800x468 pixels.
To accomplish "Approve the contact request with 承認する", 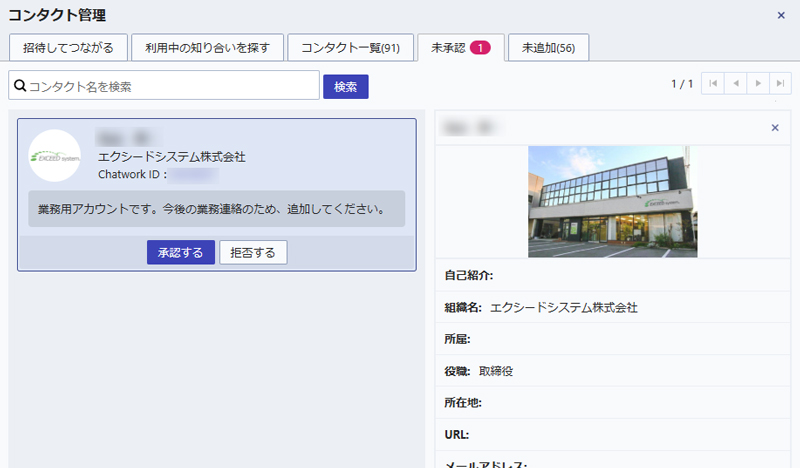I will (x=181, y=252).
